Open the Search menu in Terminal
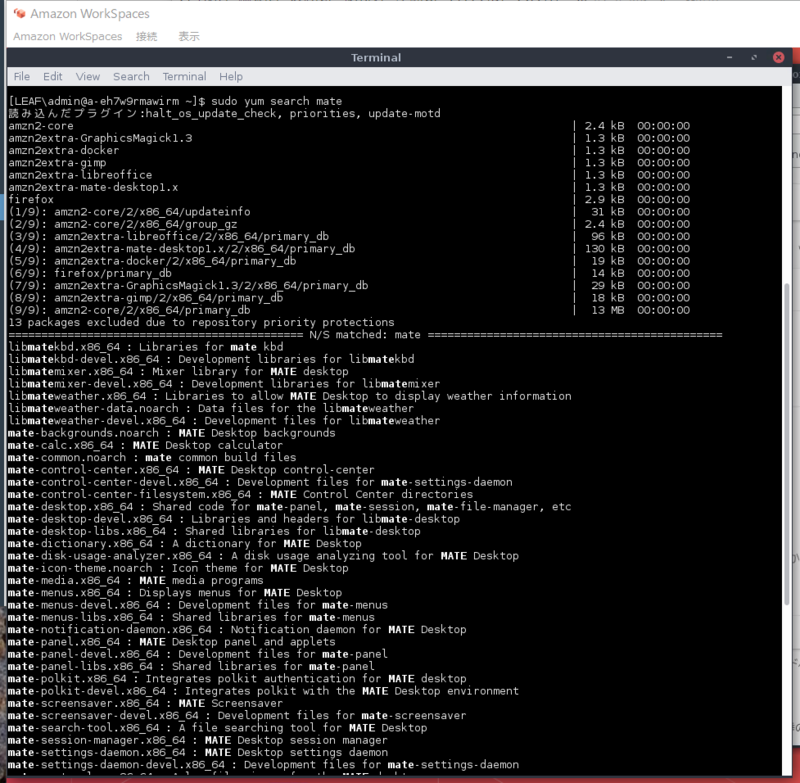The image size is (800, 783). [x=131, y=76]
